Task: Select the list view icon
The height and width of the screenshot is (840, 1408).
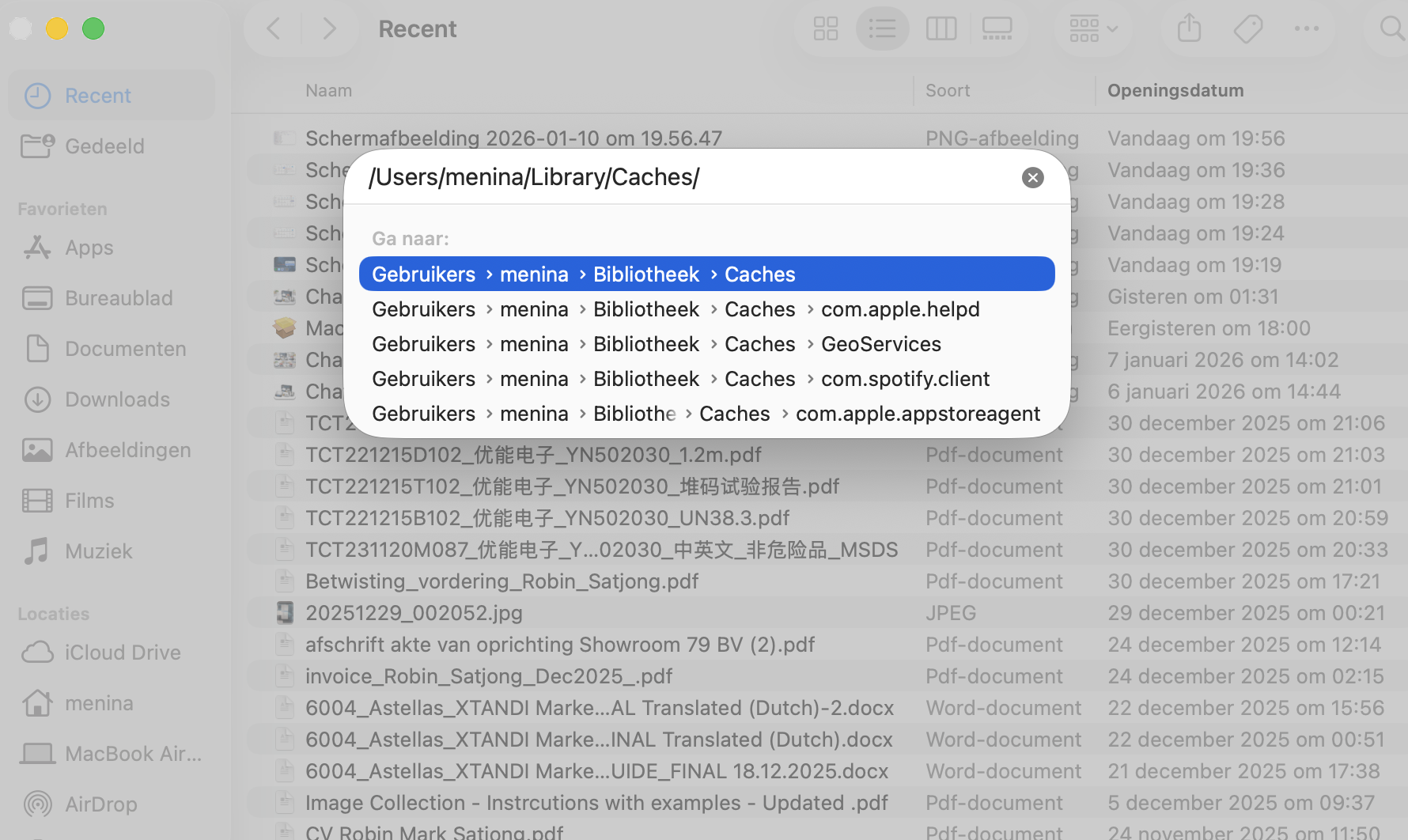Action: click(x=882, y=28)
